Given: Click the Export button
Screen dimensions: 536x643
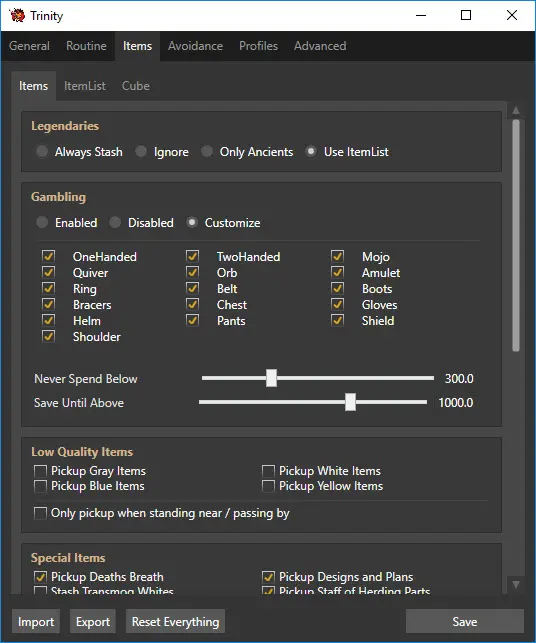Looking at the screenshot, I should coord(93,622).
